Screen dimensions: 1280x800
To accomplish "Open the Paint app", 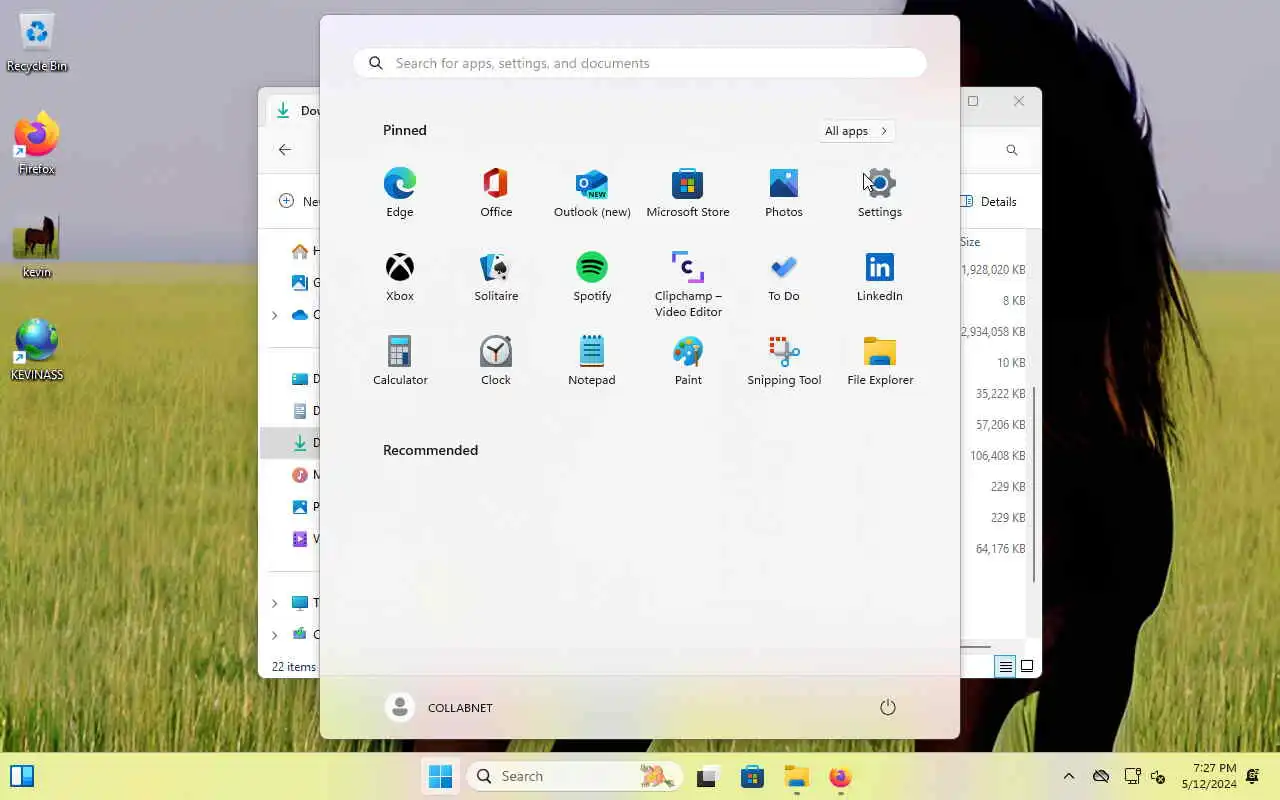I will pyautogui.click(x=688, y=360).
